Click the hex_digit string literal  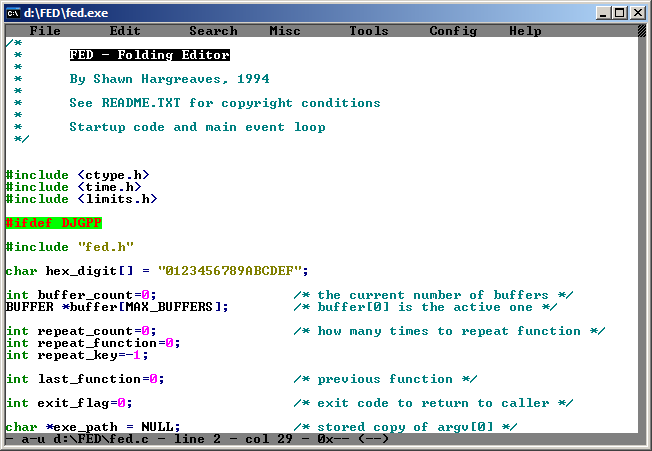[x=233, y=271]
